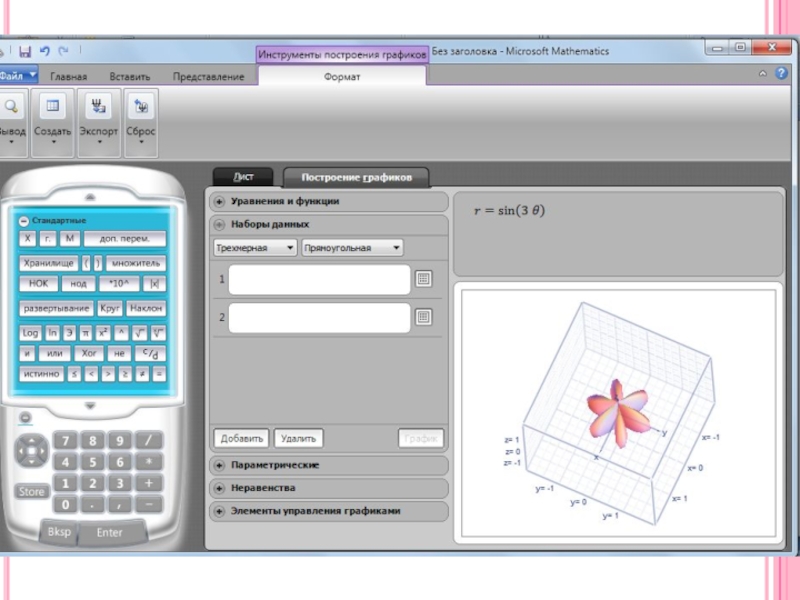
Task: Click the small round button below calculator screen
Action: 25,417
